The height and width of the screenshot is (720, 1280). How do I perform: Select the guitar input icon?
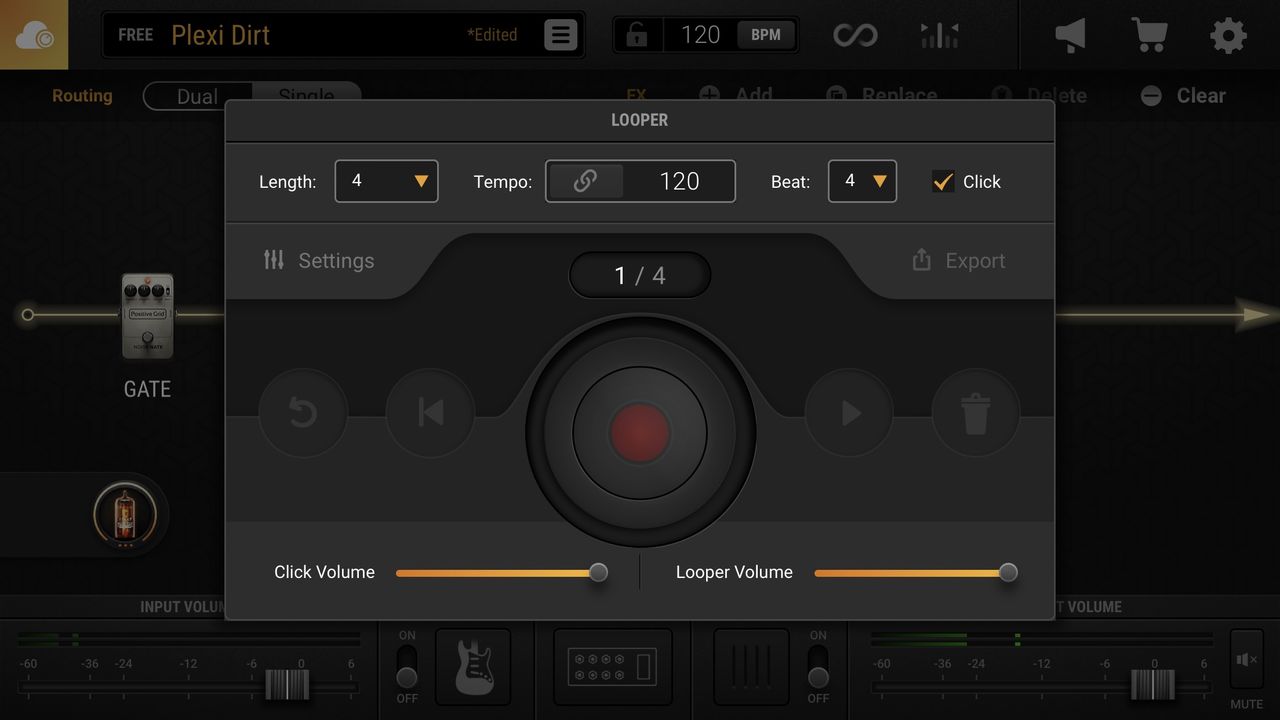473,667
